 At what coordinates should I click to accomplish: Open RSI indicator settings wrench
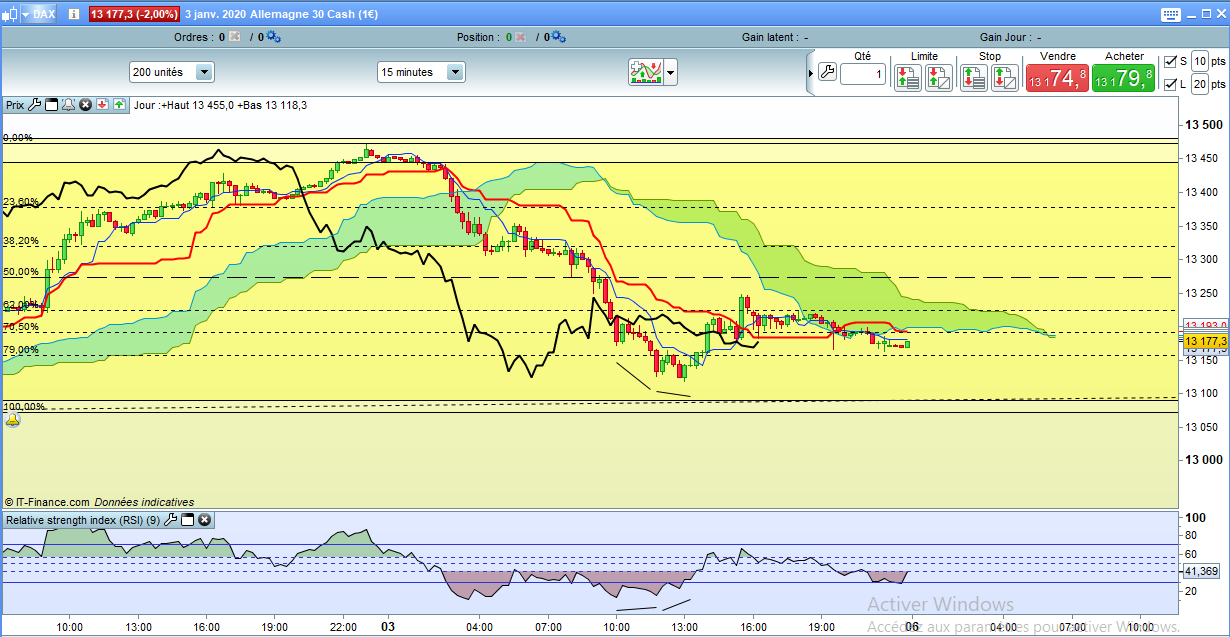170,519
